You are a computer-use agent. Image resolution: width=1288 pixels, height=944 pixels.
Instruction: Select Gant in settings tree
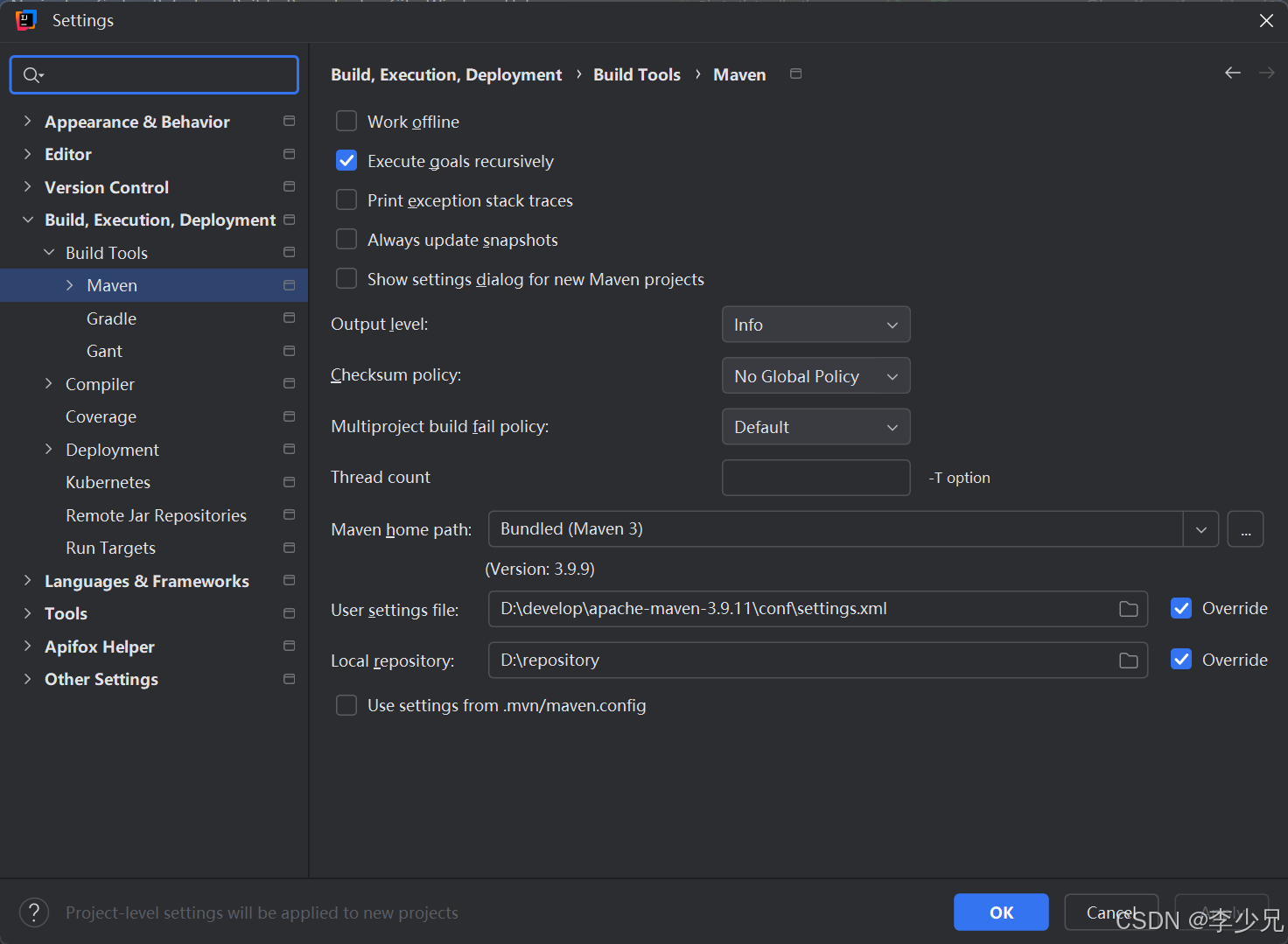tap(104, 351)
